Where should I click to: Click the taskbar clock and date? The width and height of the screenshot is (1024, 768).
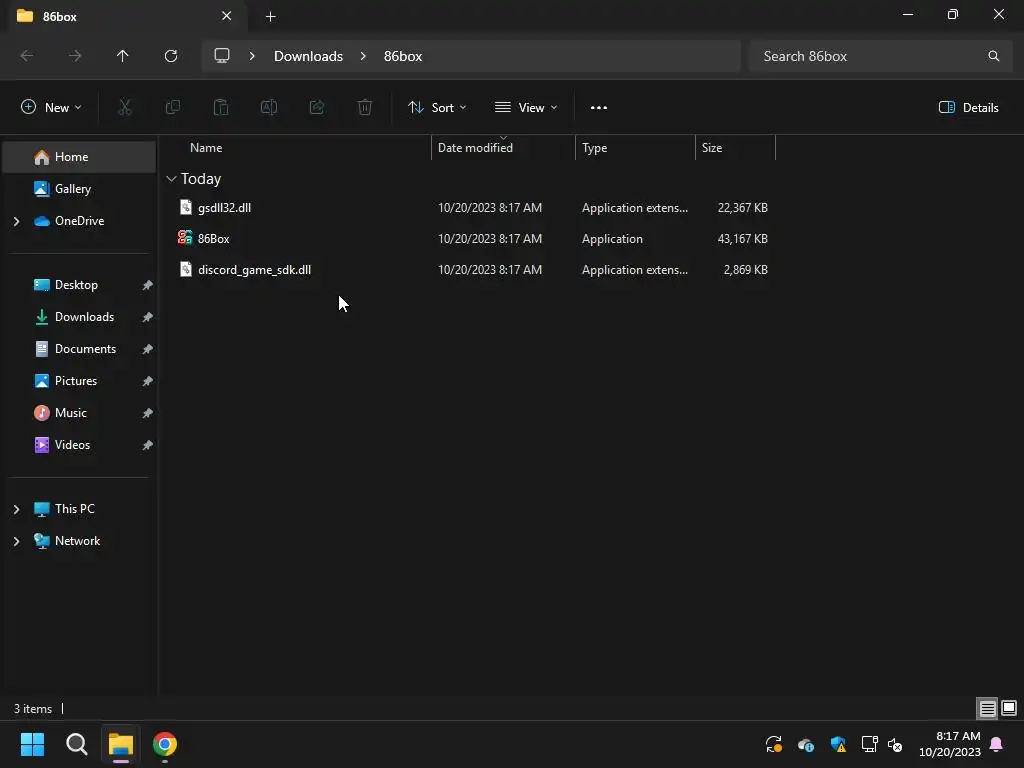[950, 744]
